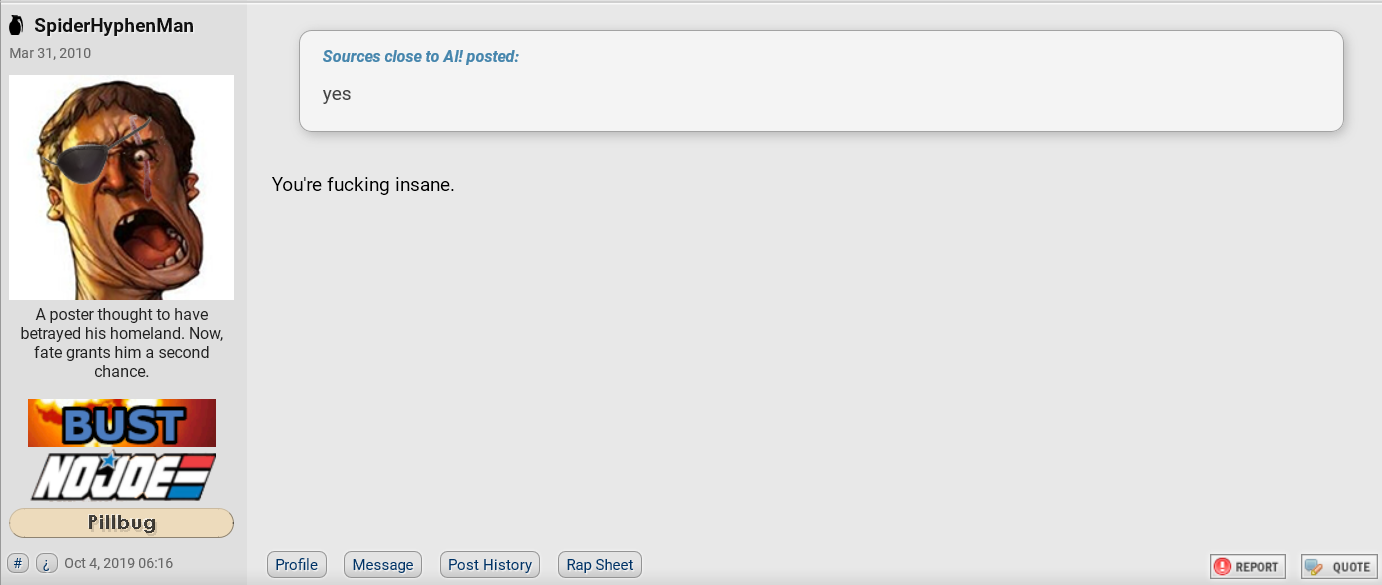
Task: Follow the "Sources close to Al! posted:" link
Action: point(421,56)
